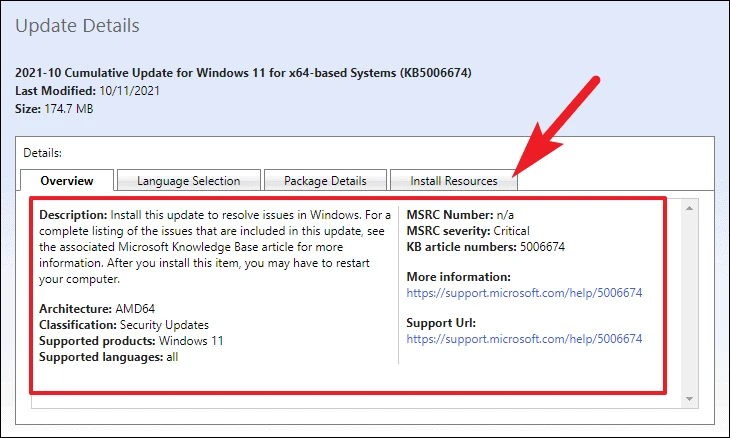Click the Supported products Windows 11 line
730x438 pixels.
pyautogui.click(x=131, y=341)
